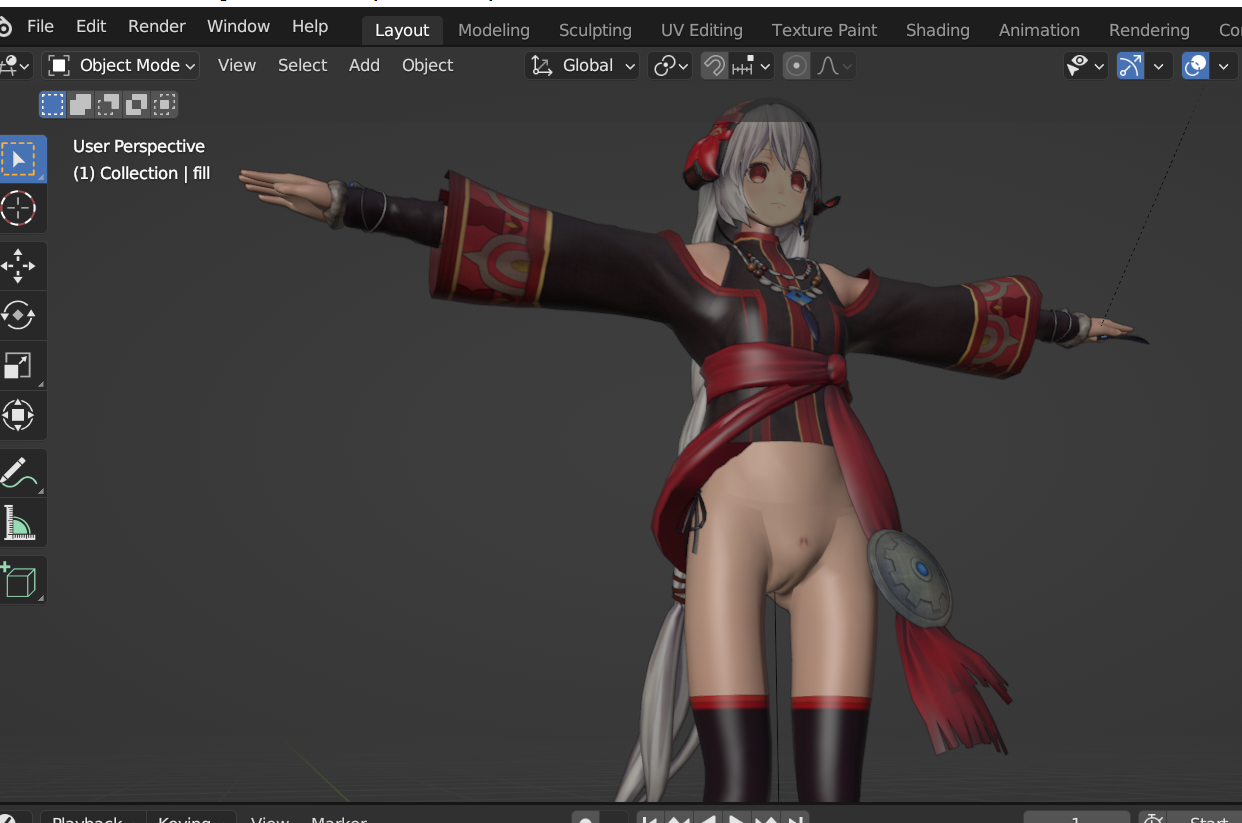Open the timeline Playback popover
Image resolution: width=1242 pixels, height=823 pixels.
click(x=93, y=819)
